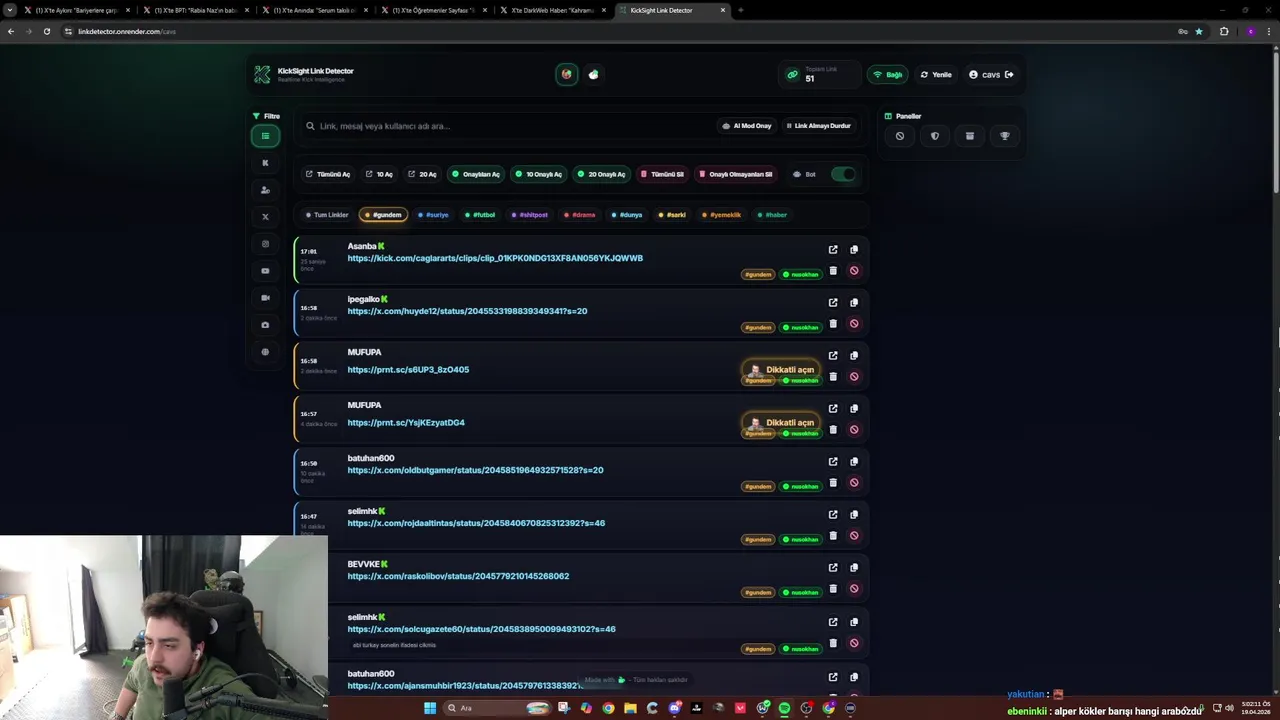The height and width of the screenshot is (720, 1280).
Task: Click the browser reload button
Action: pyautogui.click(x=46, y=31)
